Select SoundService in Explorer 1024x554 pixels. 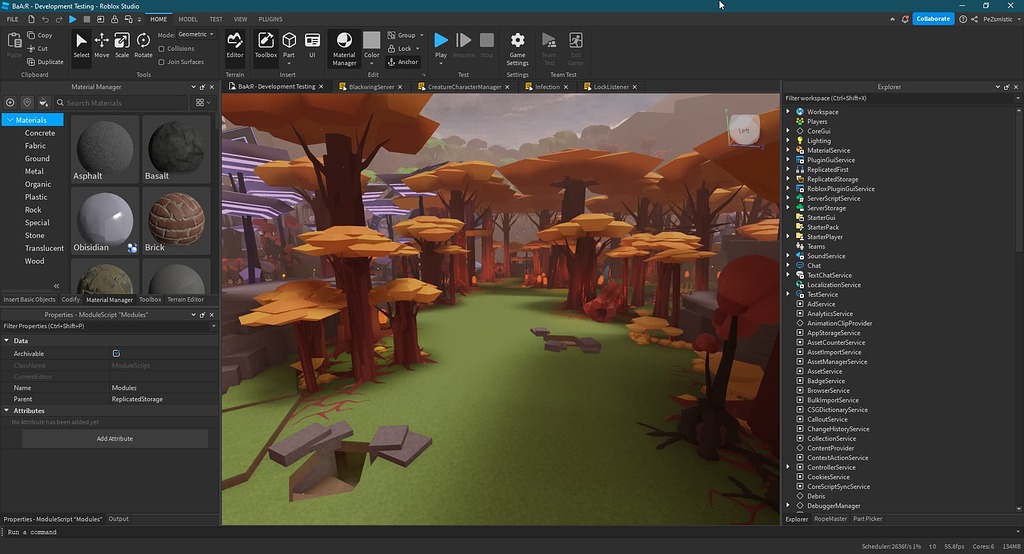click(x=826, y=256)
